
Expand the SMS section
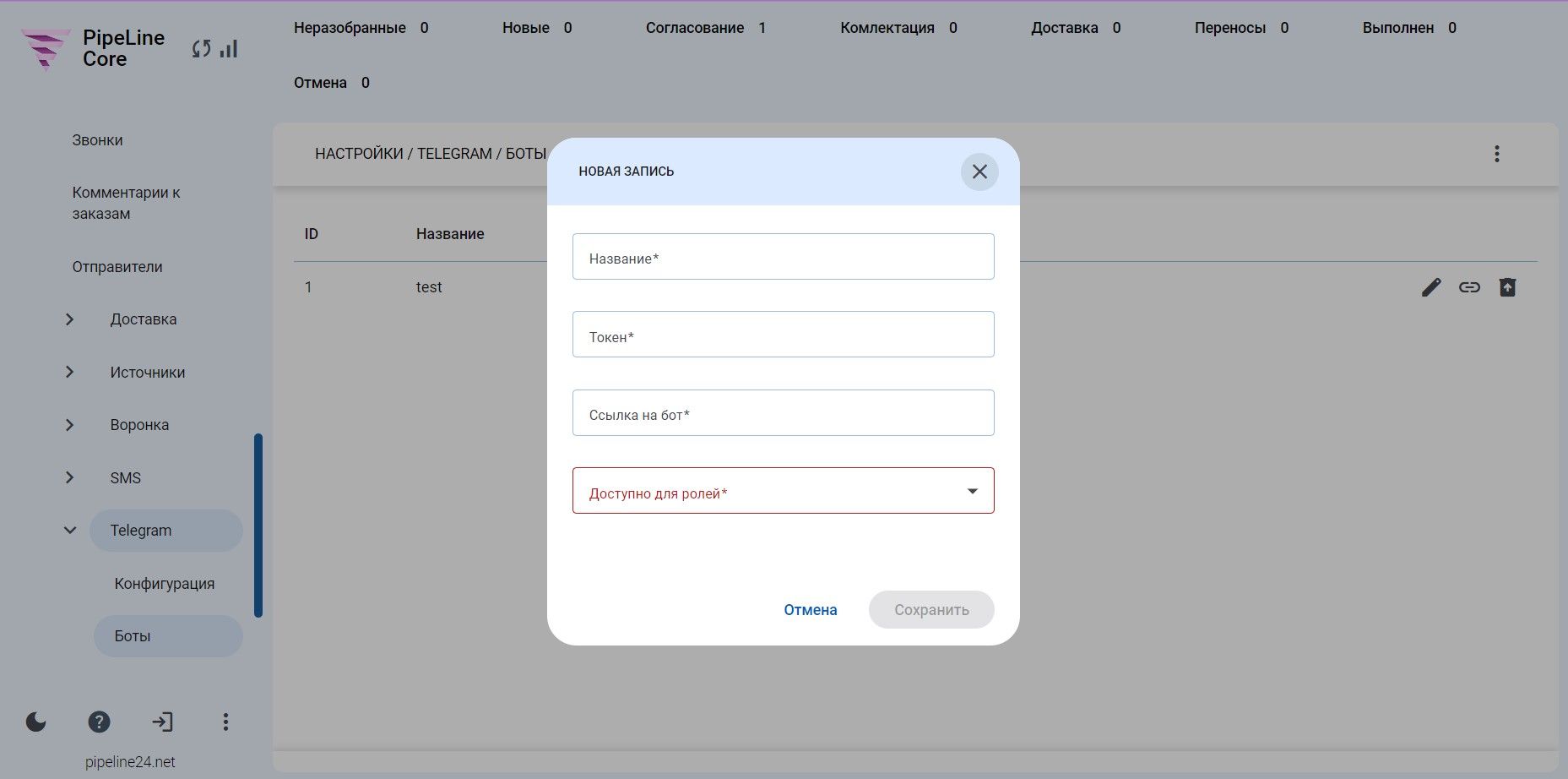(70, 478)
